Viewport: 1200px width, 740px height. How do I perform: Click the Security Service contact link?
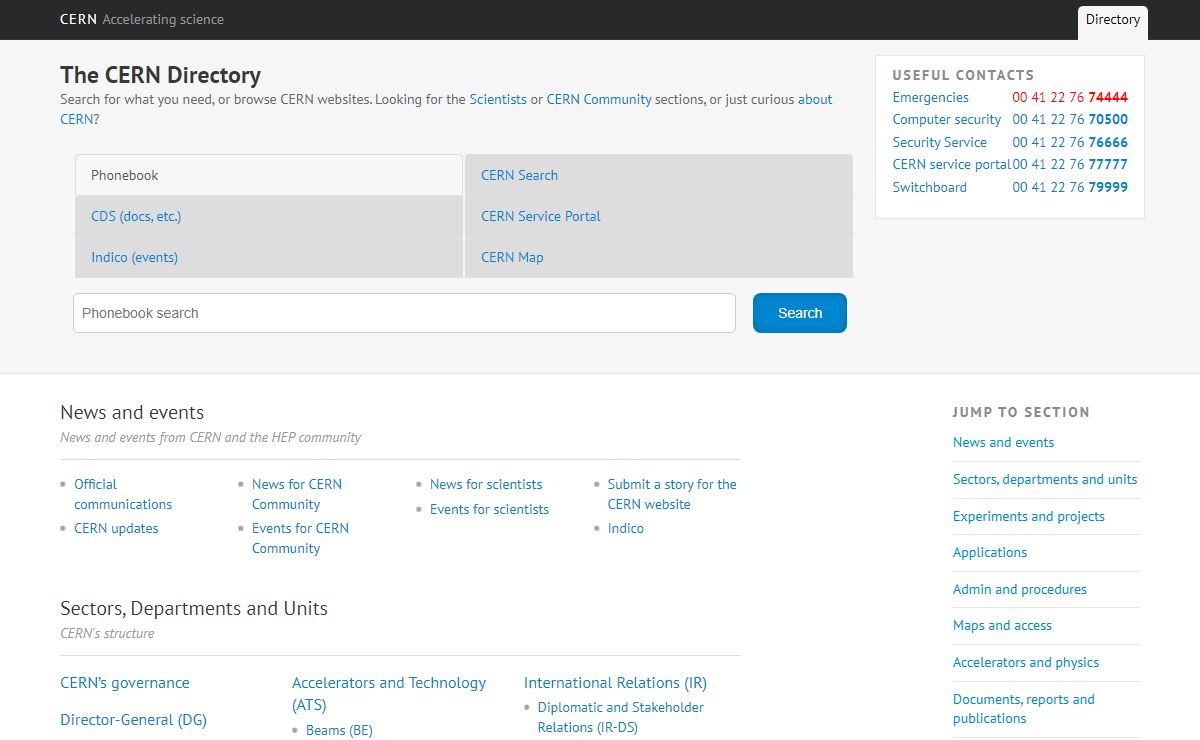click(x=940, y=142)
